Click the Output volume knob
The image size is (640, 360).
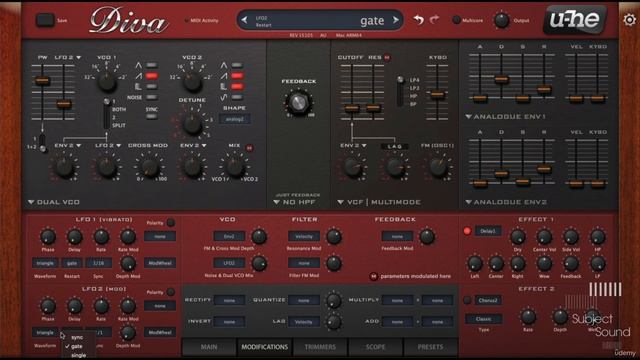pos(501,20)
